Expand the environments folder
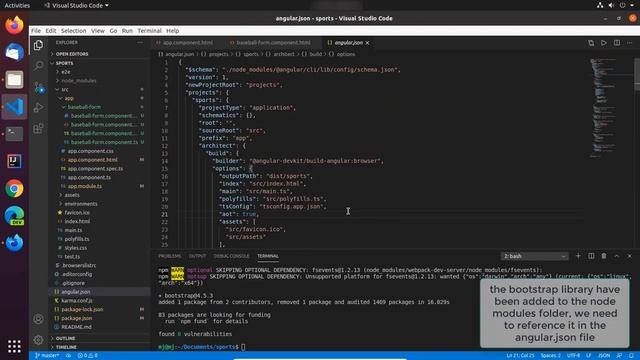Screen dimensions: 640x360 coord(81,204)
